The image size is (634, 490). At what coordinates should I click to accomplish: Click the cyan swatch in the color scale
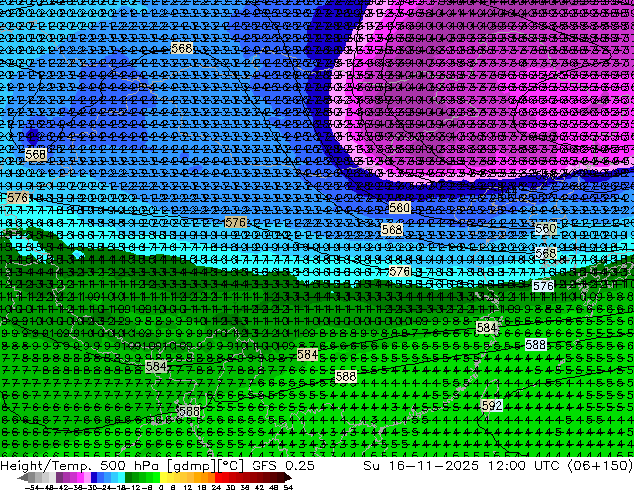[x=121, y=477]
